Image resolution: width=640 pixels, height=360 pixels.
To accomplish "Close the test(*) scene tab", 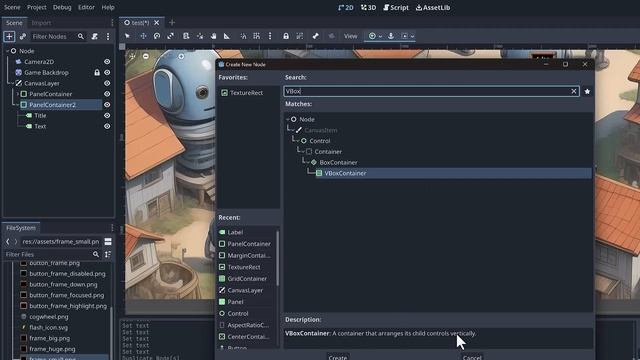I will (x=157, y=23).
